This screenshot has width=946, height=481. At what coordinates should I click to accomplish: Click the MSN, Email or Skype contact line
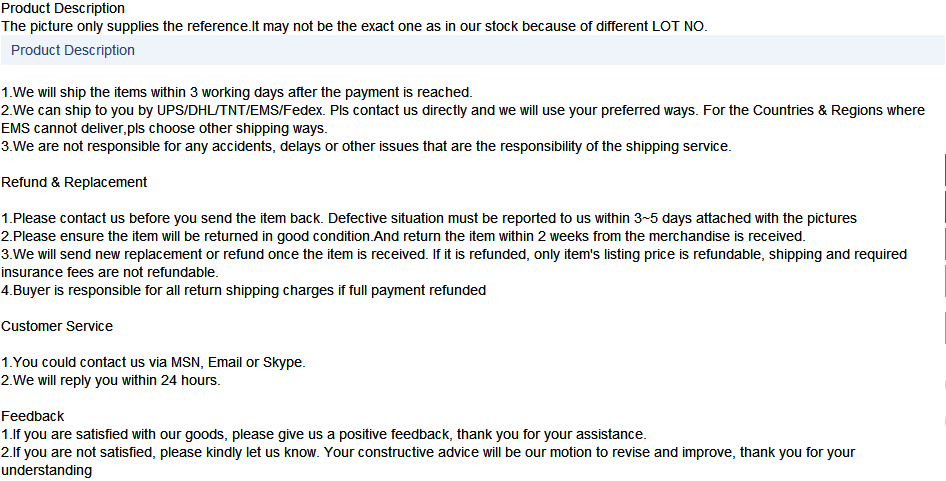click(x=153, y=363)
